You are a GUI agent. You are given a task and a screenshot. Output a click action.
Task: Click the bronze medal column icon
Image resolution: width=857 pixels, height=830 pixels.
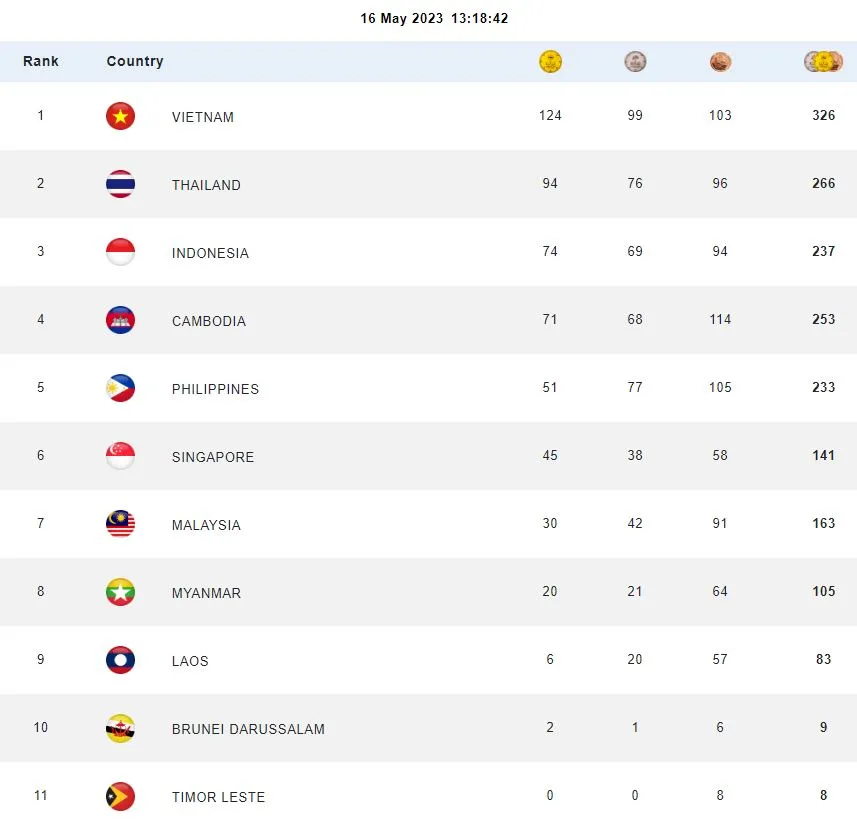720,62
